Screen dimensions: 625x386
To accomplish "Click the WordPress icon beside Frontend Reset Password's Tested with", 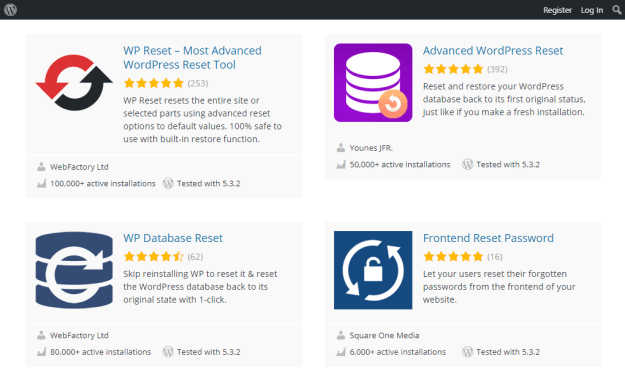I will 467,352.
